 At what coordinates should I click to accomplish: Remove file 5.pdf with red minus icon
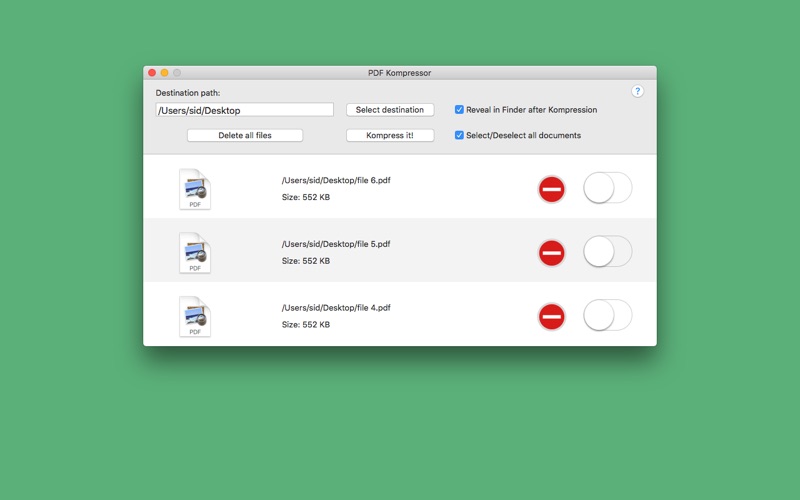click(x=552, y=253)
